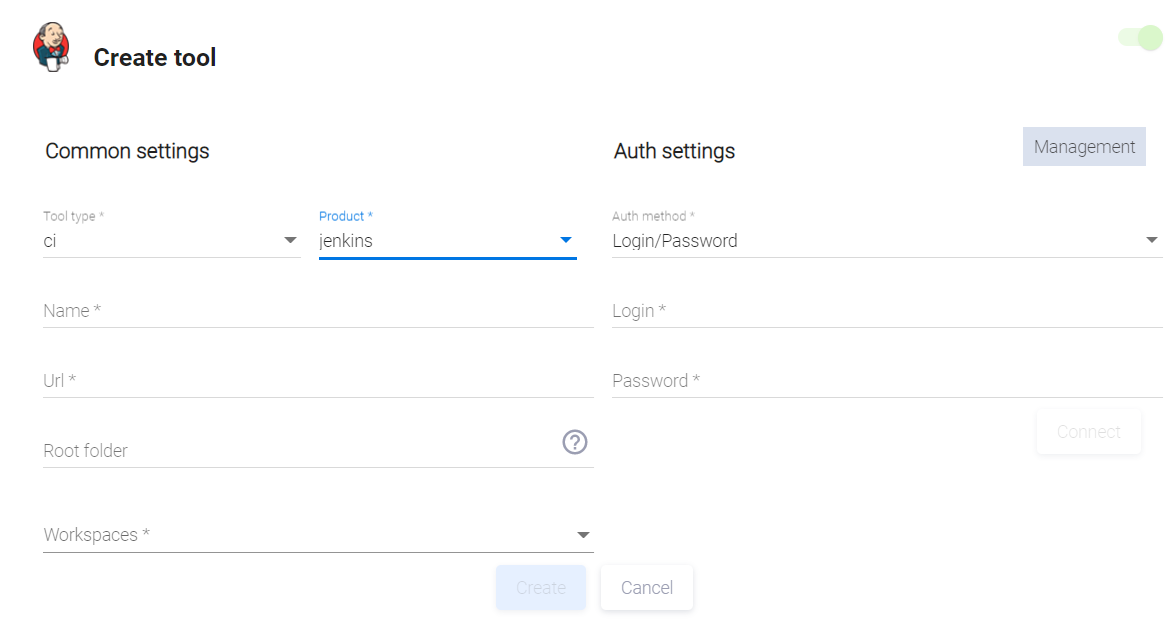Click the Product field label

[x=345, y=216]
